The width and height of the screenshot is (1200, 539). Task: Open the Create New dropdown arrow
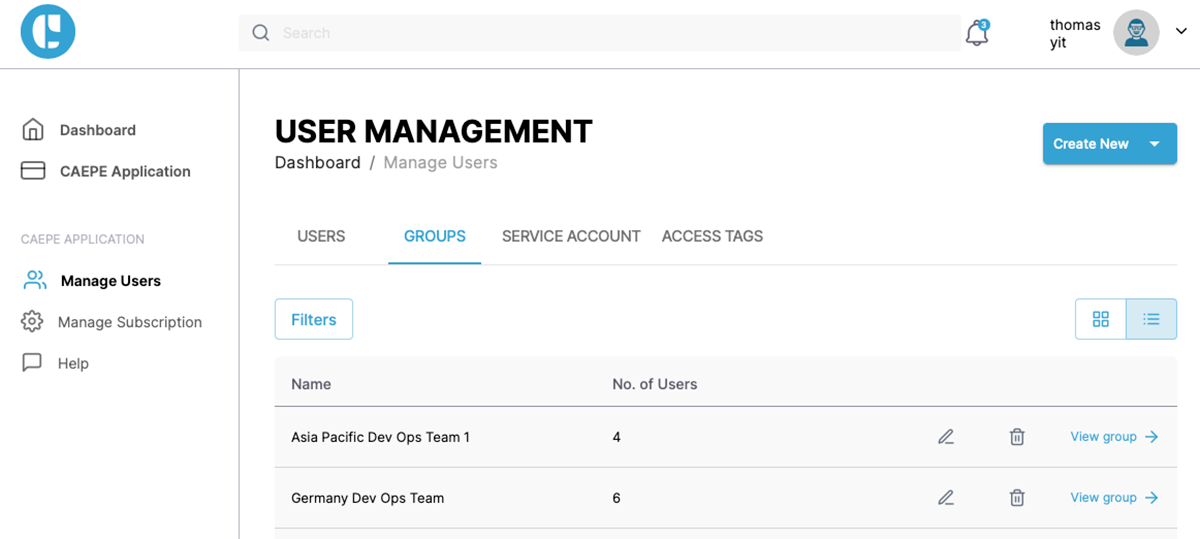point(1155,144)
